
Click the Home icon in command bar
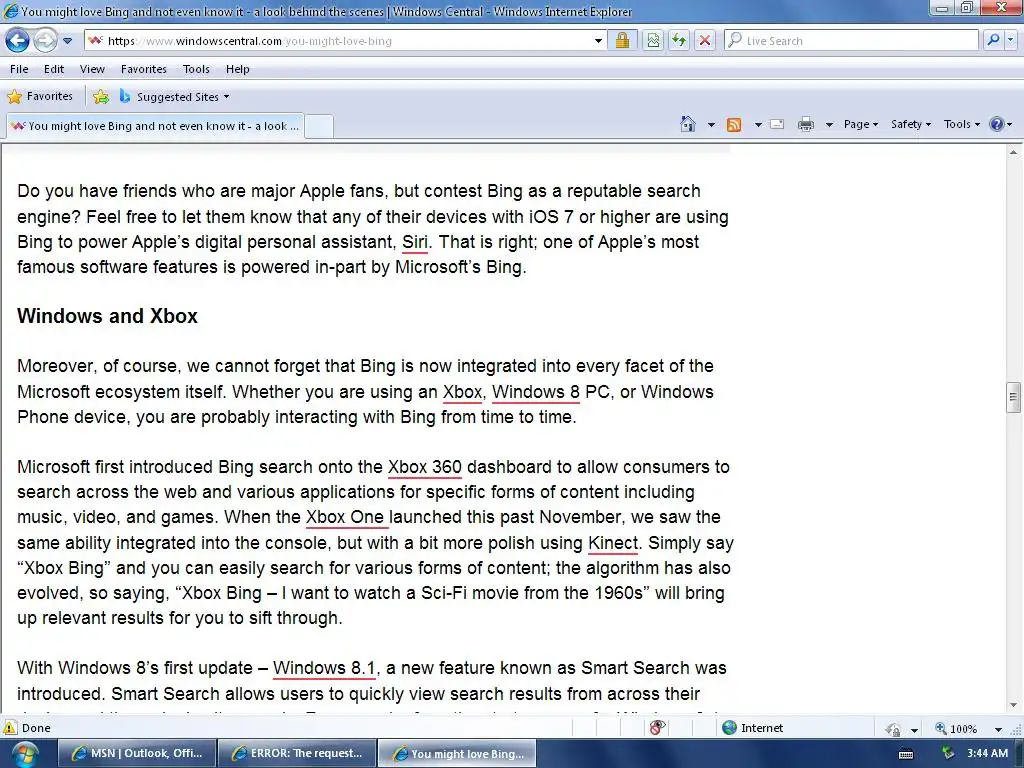click(688, 124)
